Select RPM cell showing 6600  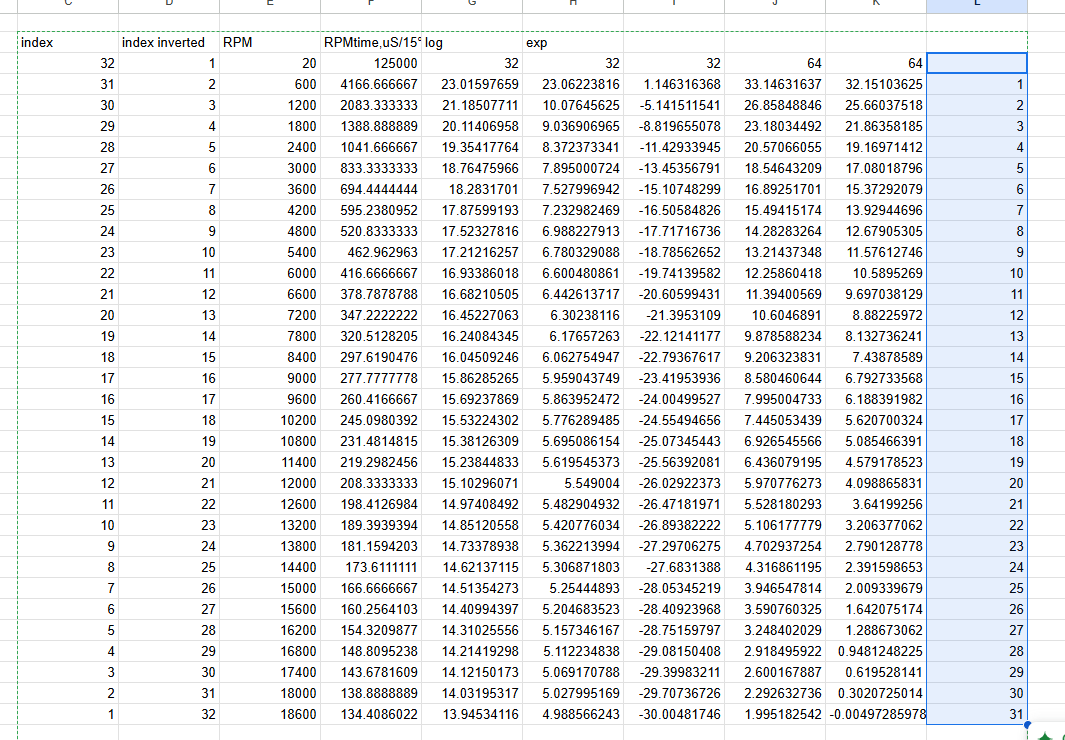coord(270,295)
